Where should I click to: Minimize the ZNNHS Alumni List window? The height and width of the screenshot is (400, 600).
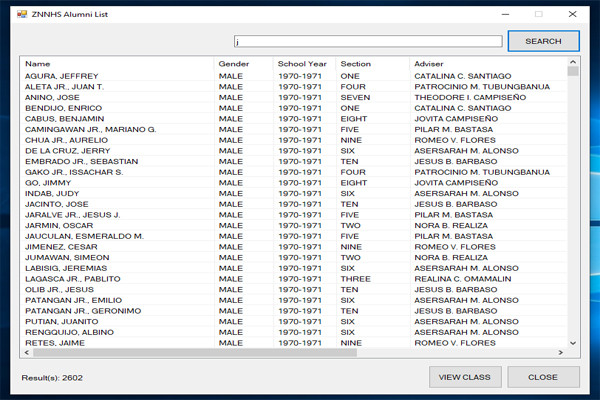[x=505, y=14]
